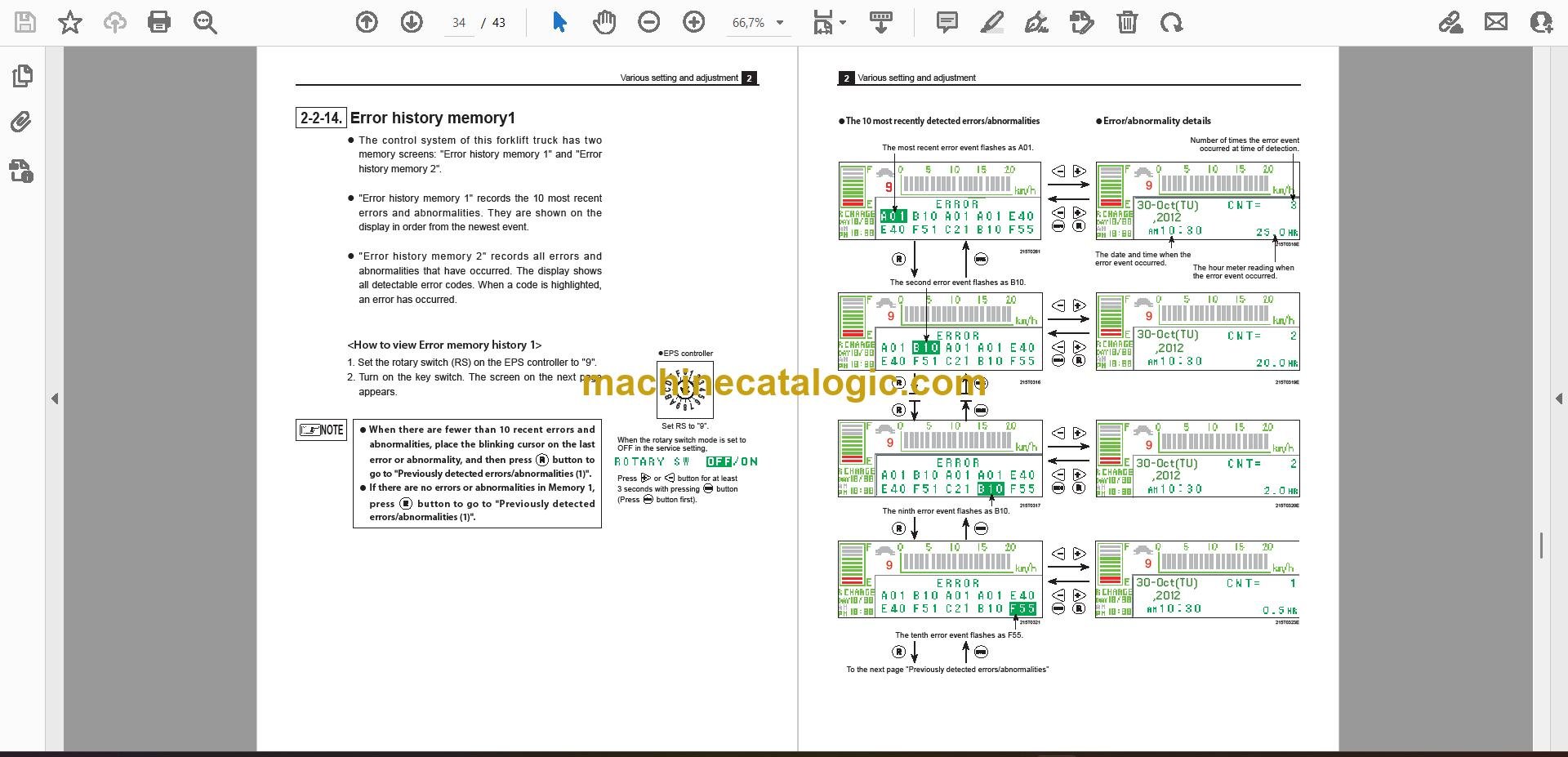Open the document security info panel
Viewport: 1568px width, 757px height.
(x=21, y=171)
